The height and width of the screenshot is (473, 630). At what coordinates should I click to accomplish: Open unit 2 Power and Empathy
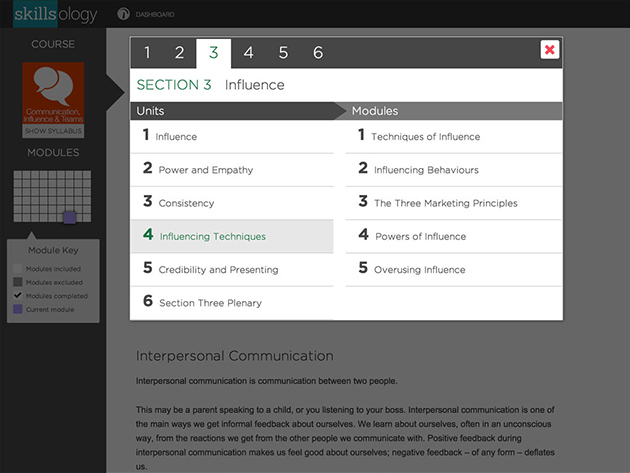pos(205,170)
